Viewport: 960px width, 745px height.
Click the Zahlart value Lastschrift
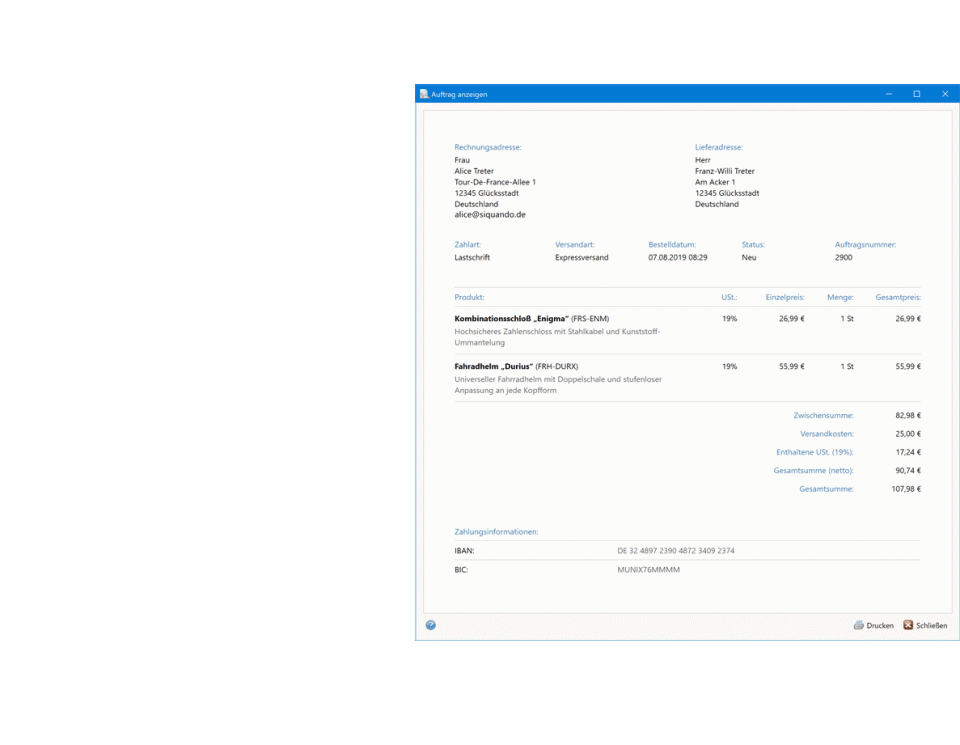click(x=472, y=258)
